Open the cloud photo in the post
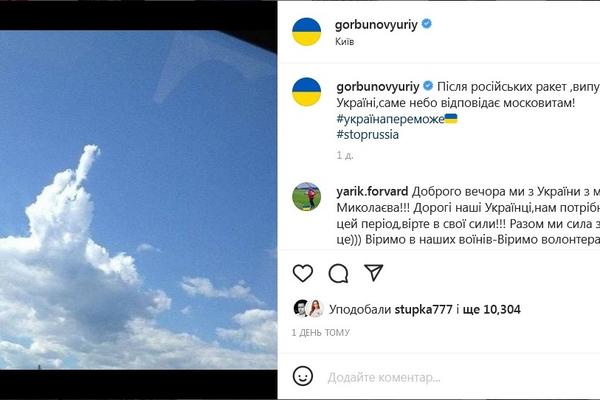 (138, 200)
